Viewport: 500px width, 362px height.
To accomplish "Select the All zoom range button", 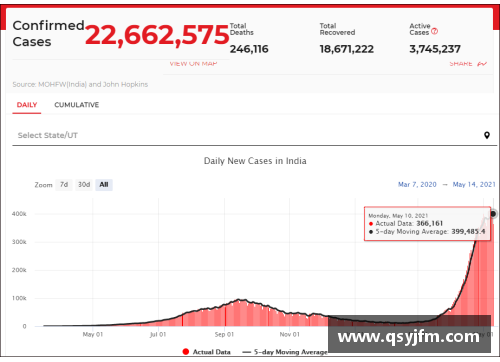I will (x=104, y=185).
